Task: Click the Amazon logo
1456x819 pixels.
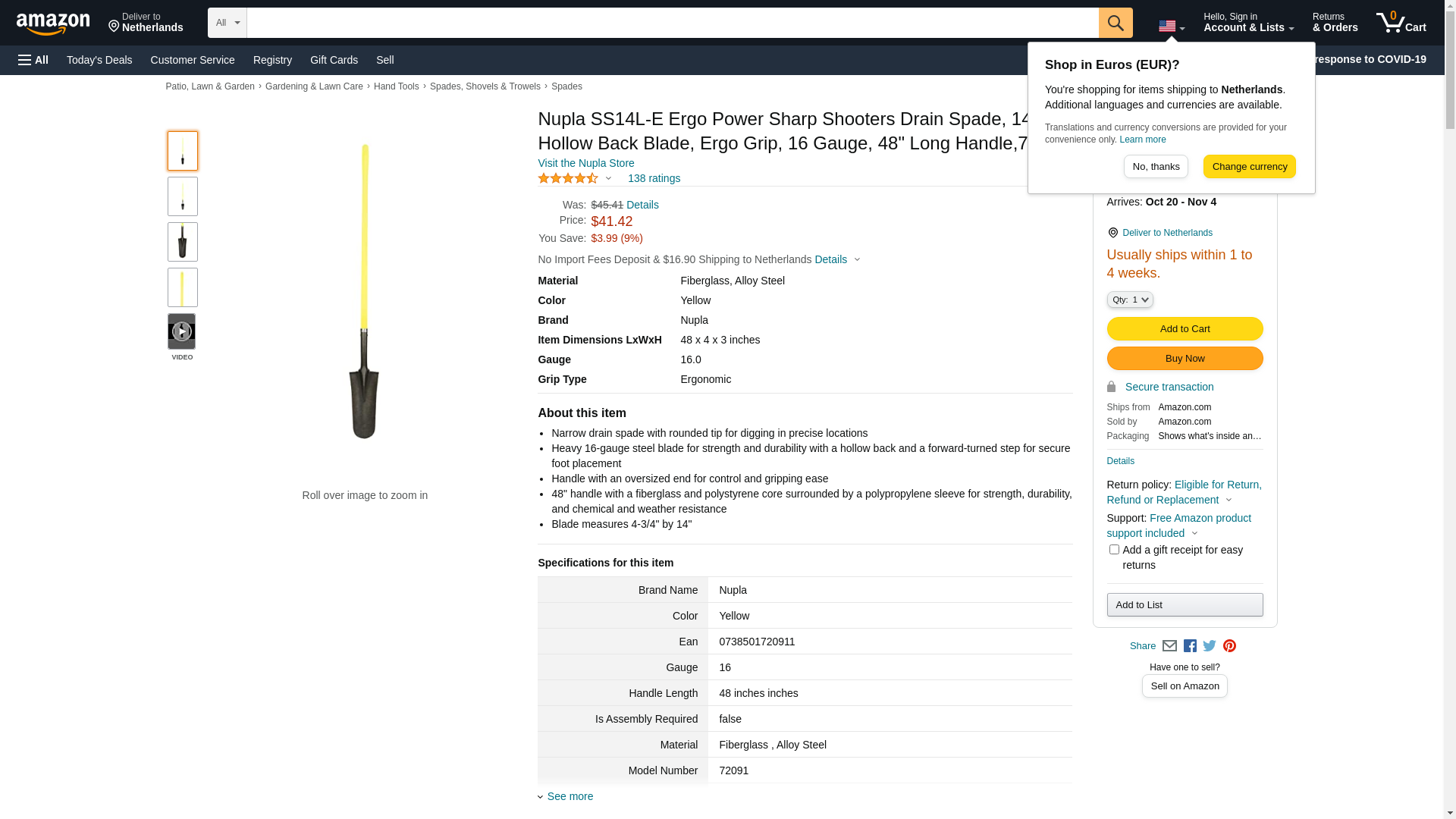Action: [53, 24]
